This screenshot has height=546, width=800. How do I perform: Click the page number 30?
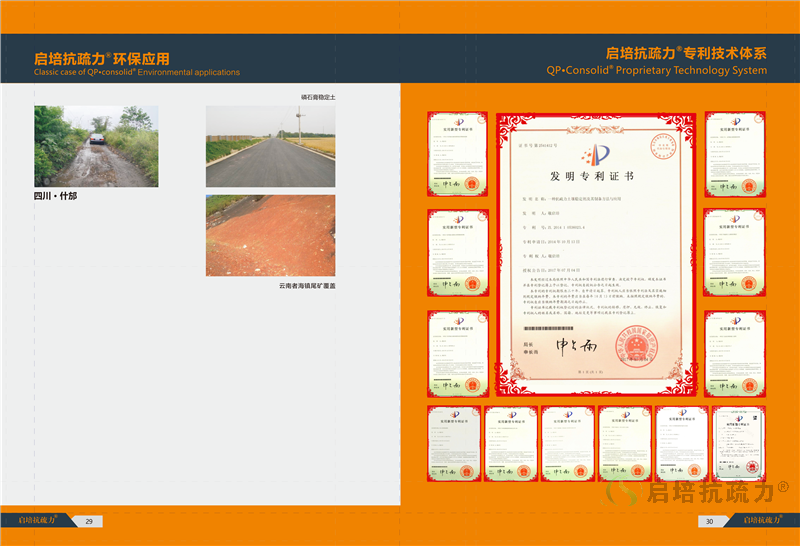tap(710, 522)
